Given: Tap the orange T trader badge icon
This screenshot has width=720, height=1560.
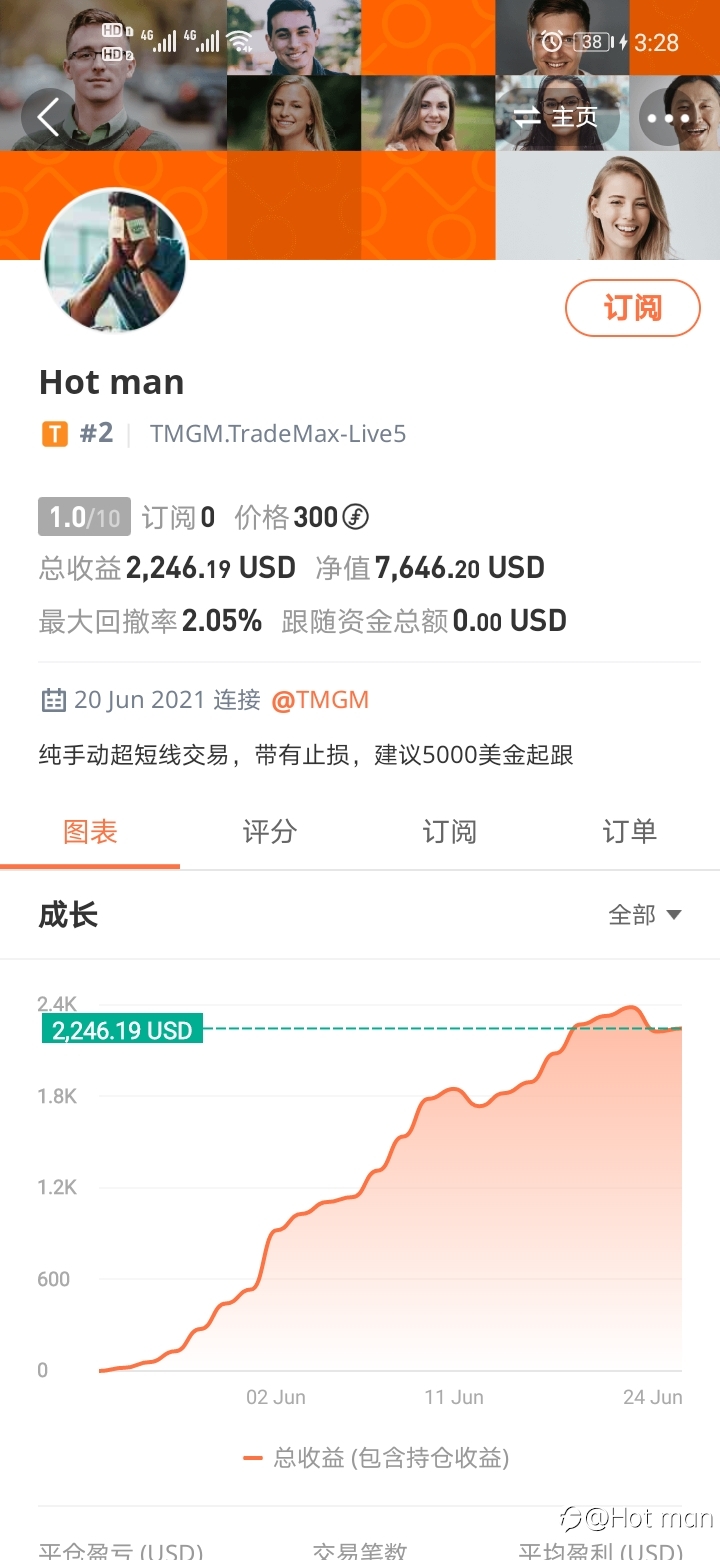Looking at the screenshot, I should pos(54,434).
